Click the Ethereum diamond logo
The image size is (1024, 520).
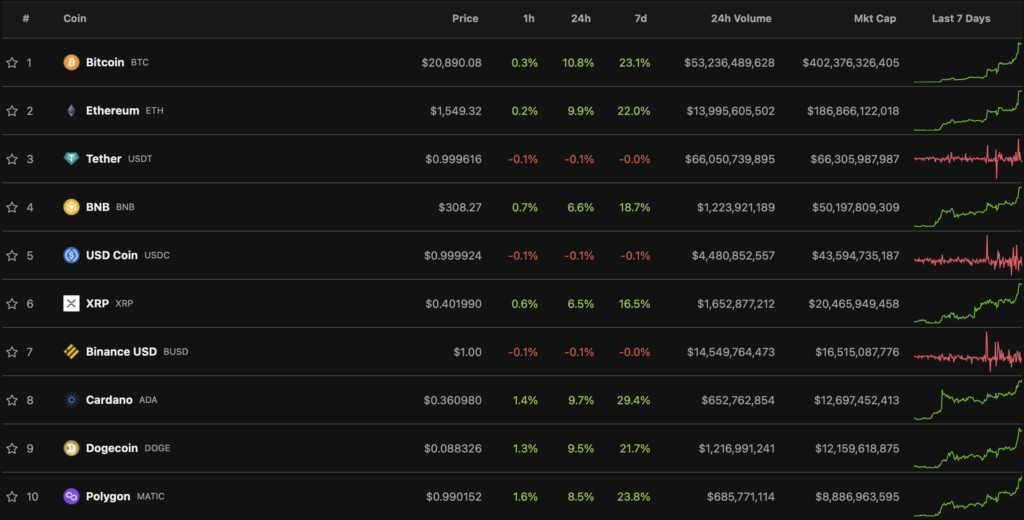[x=71, y=110]
